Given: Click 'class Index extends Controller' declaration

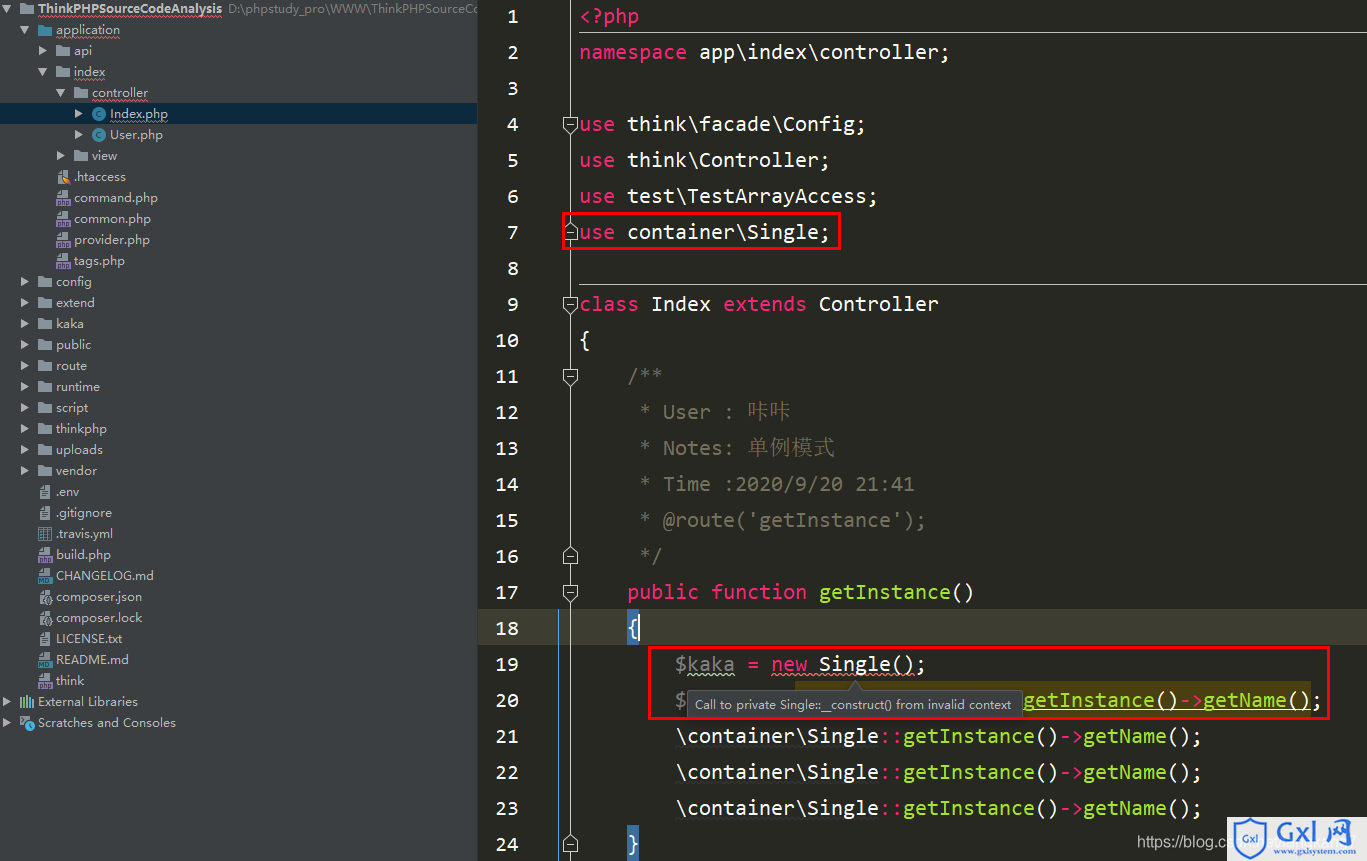Looking at the screenshot, I should tap(759, 304).
